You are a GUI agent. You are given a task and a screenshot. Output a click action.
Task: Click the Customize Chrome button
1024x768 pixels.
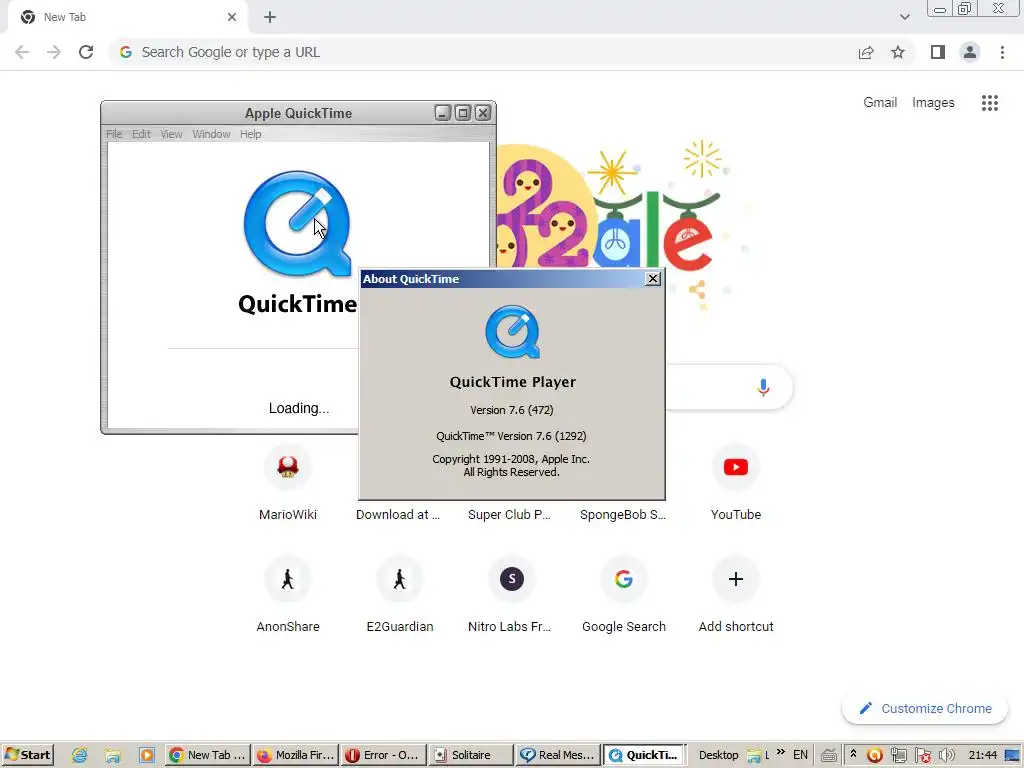pos(925,709)
